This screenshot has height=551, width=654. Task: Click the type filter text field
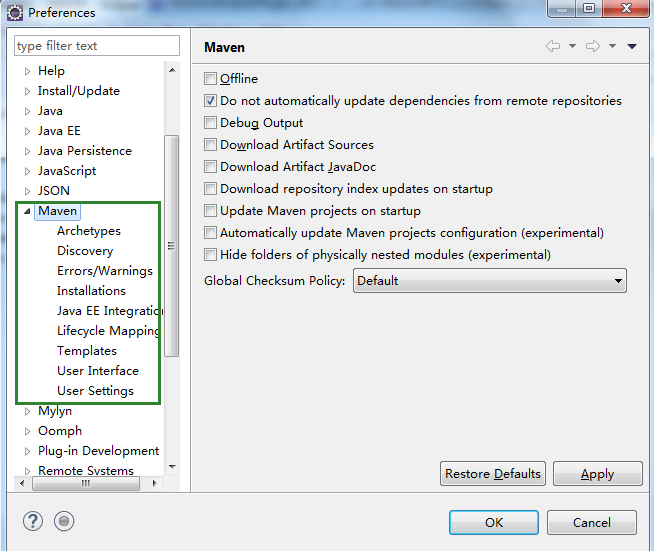coord(97,45)
